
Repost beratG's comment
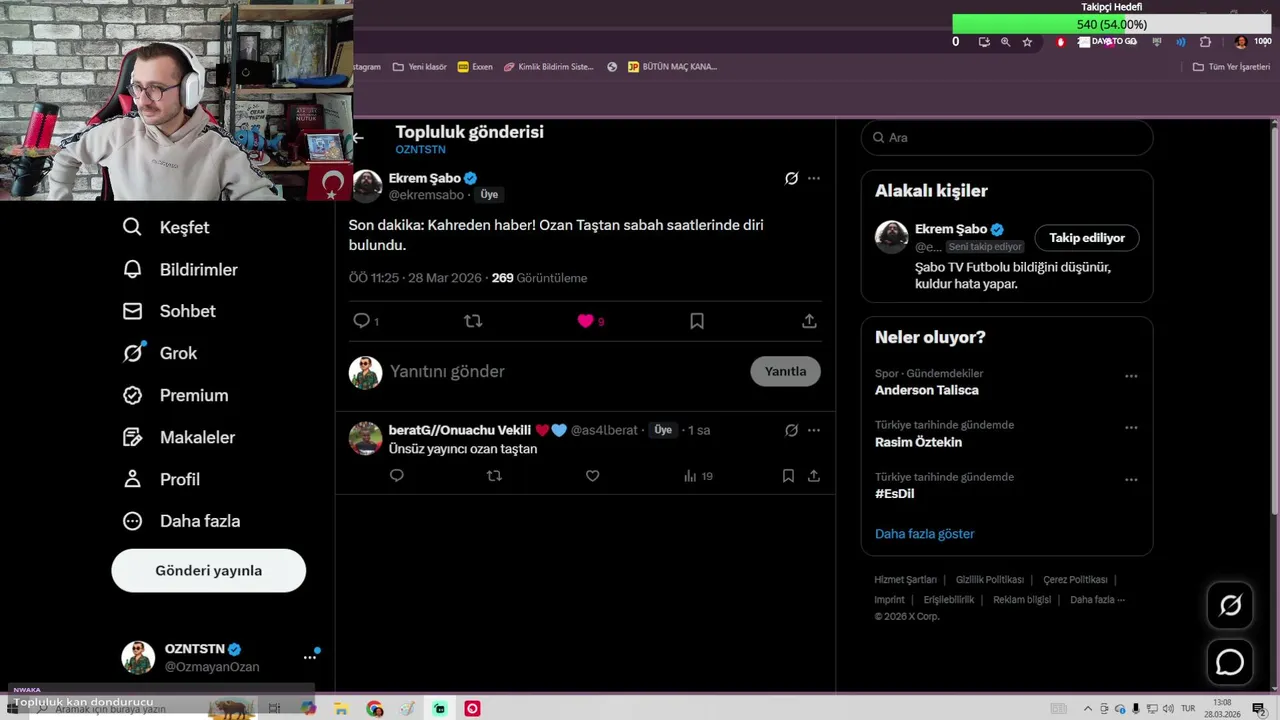494,476
